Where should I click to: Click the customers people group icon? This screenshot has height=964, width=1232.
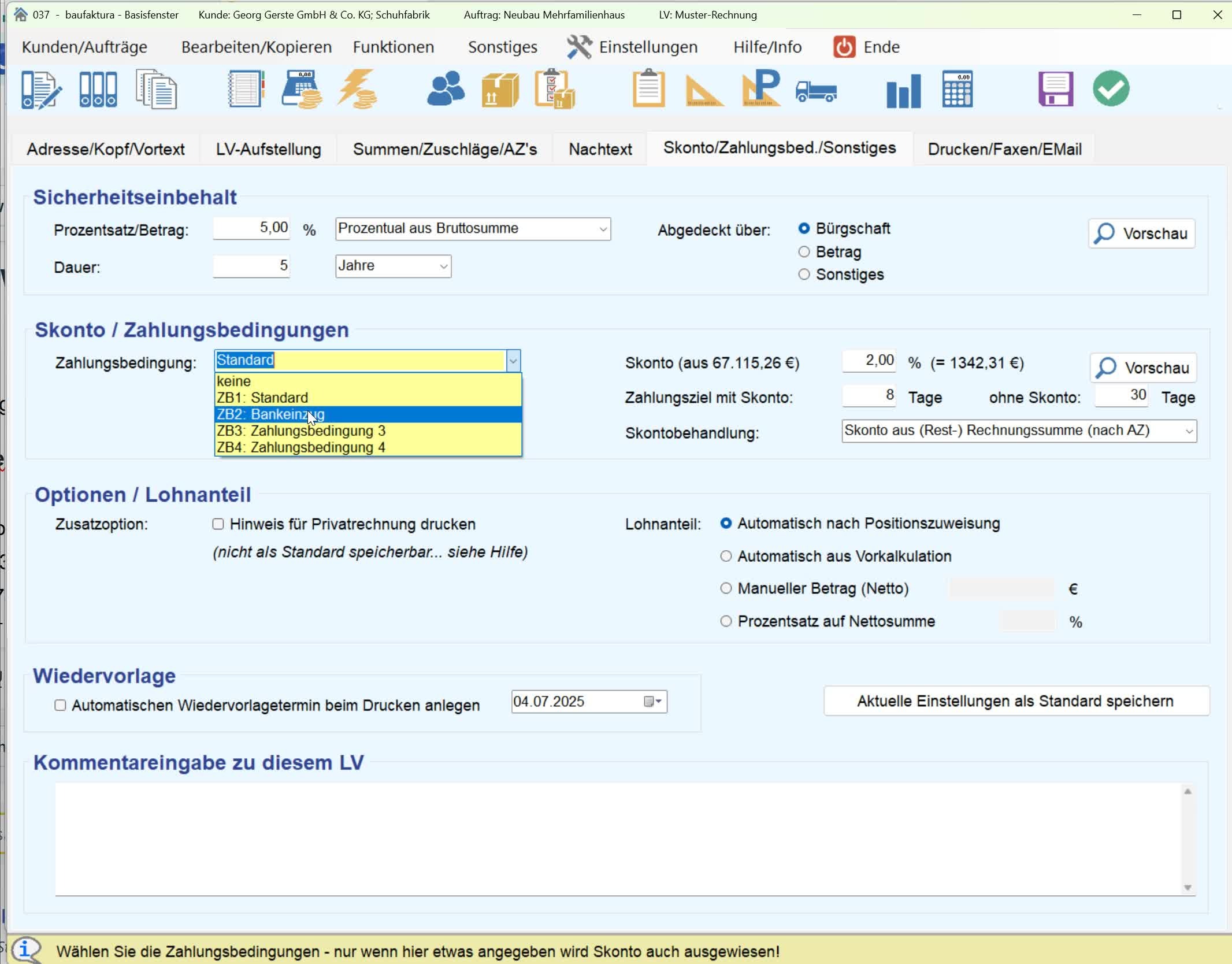tap(445, 90)
